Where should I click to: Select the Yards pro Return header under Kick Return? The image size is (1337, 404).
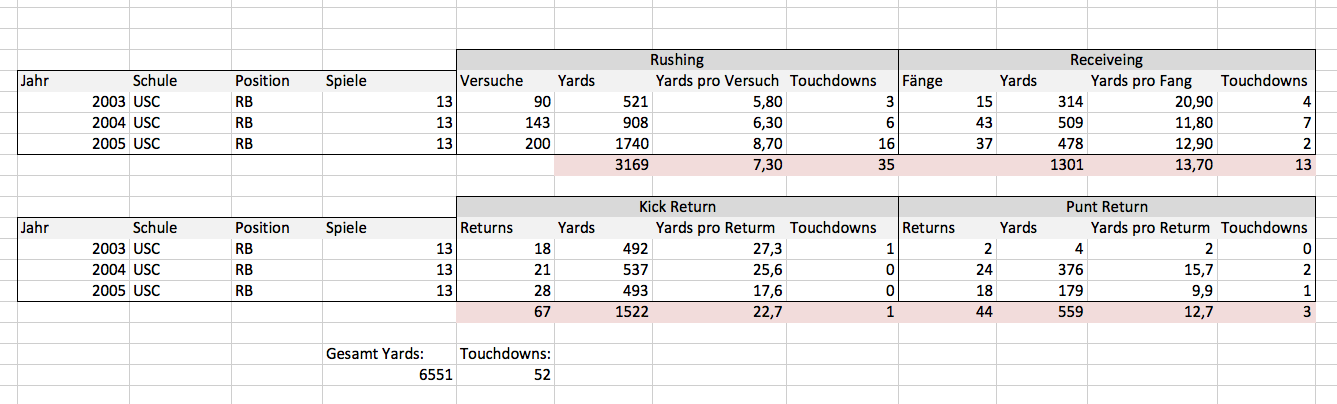click(x=719, y=227)
